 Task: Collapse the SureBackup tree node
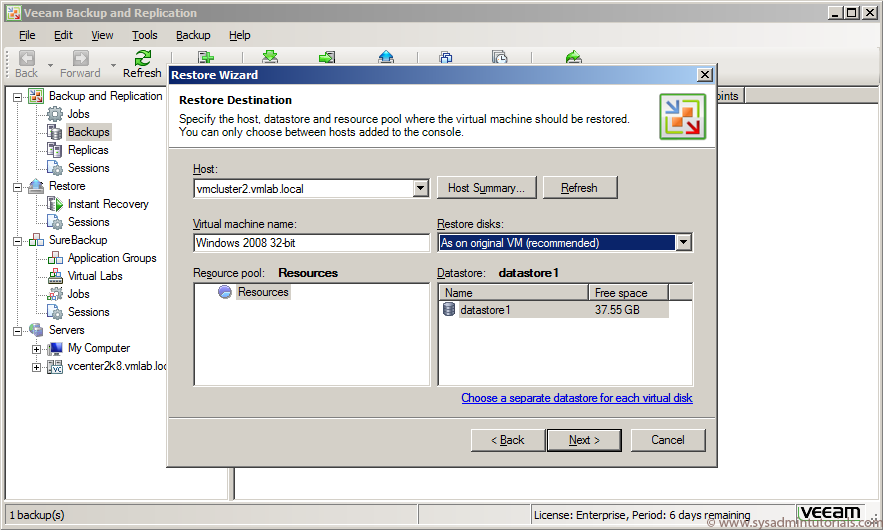pyautogui.click(x=17, y=241)
